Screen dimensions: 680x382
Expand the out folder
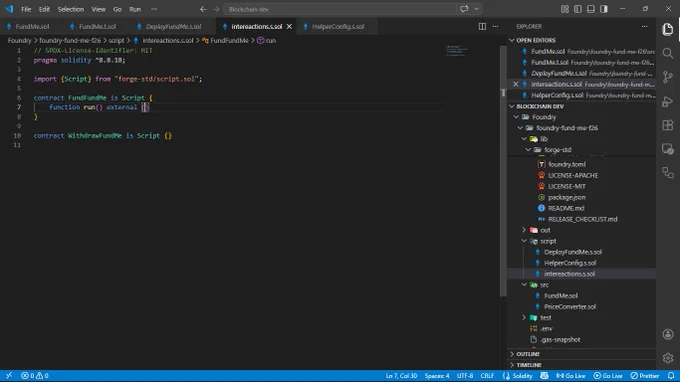[524, 230]
